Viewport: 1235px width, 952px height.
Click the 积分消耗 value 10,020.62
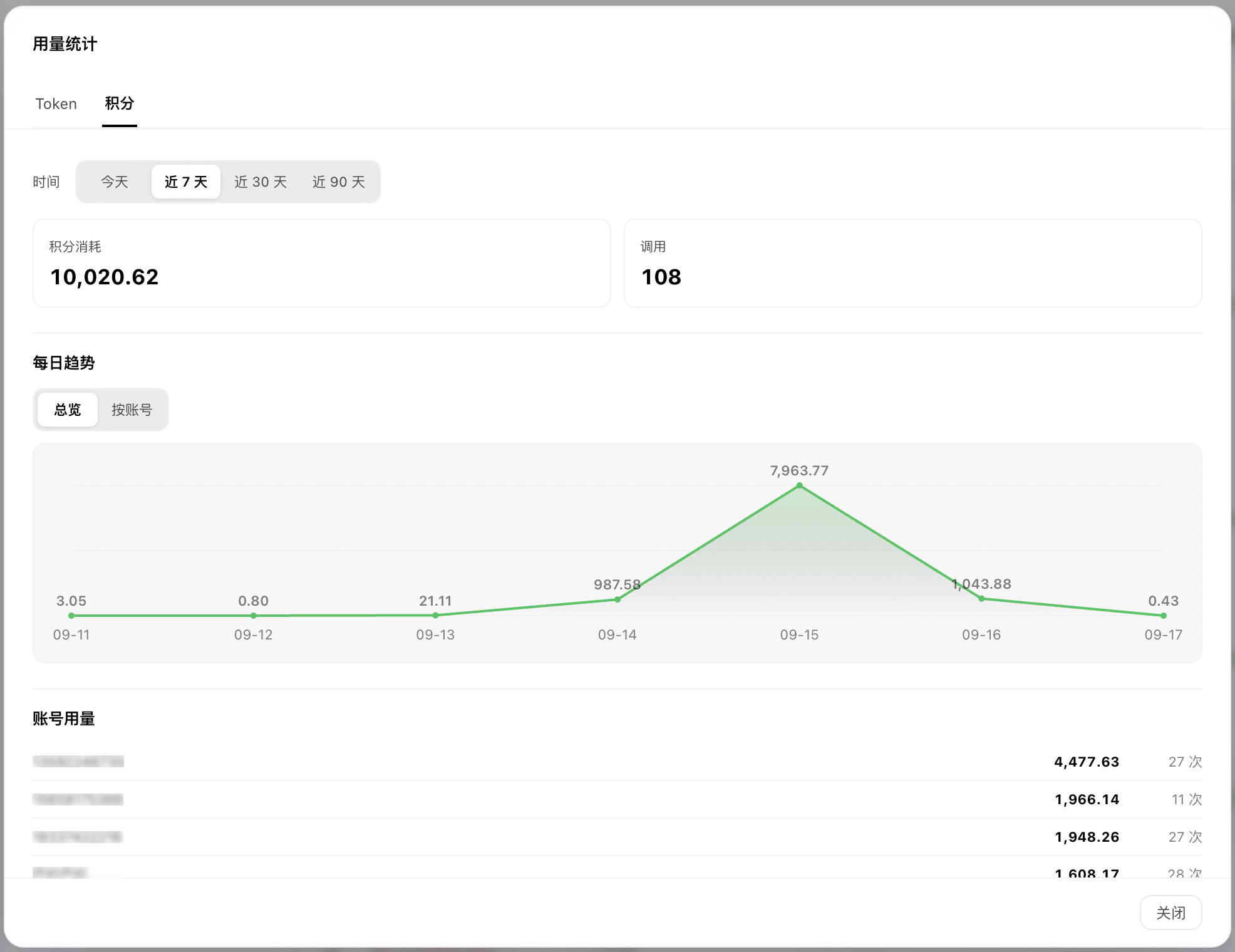[x=105, y=277]
